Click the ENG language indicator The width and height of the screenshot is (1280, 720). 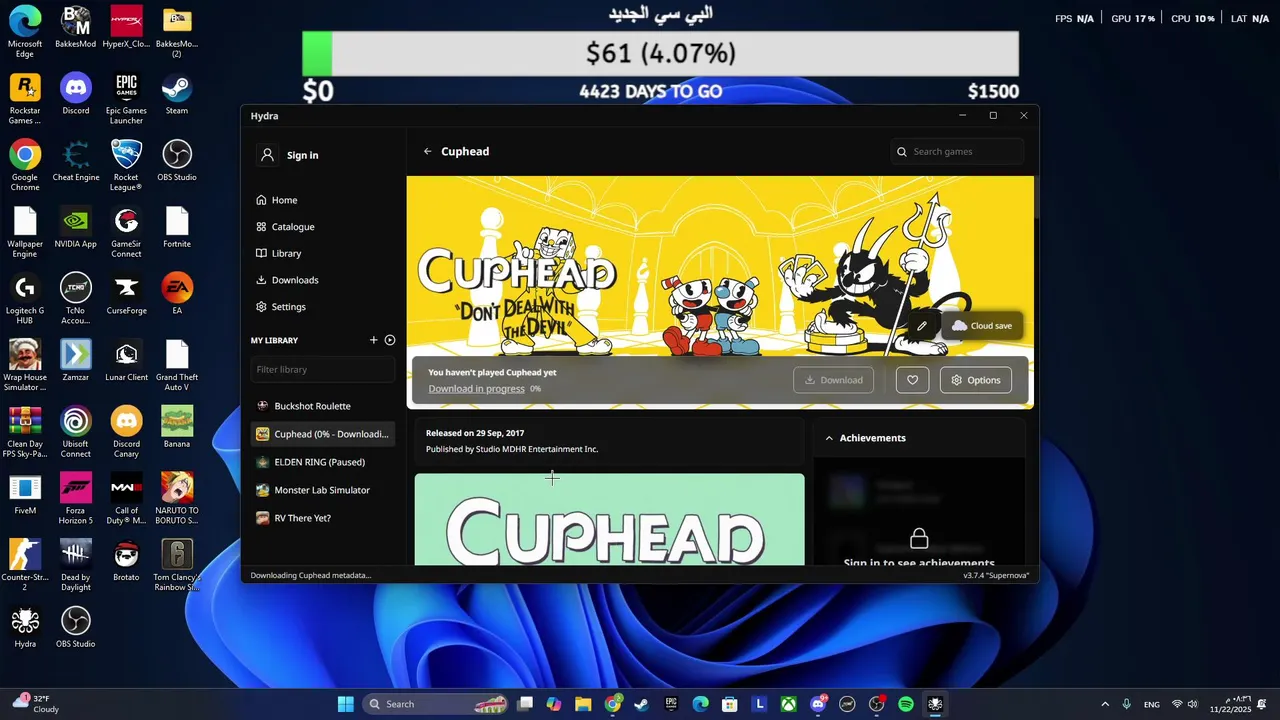[1152, 705]
